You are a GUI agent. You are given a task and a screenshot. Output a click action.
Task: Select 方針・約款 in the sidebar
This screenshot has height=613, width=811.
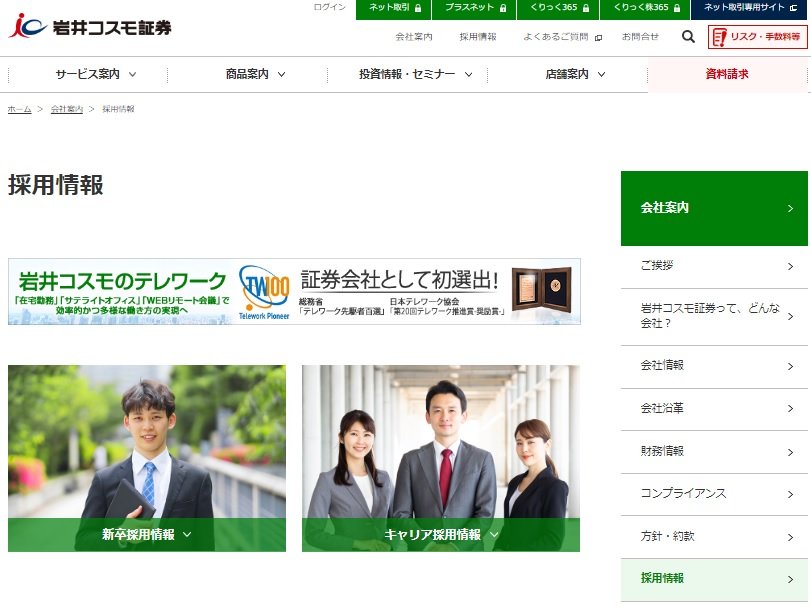click(714, 537)
